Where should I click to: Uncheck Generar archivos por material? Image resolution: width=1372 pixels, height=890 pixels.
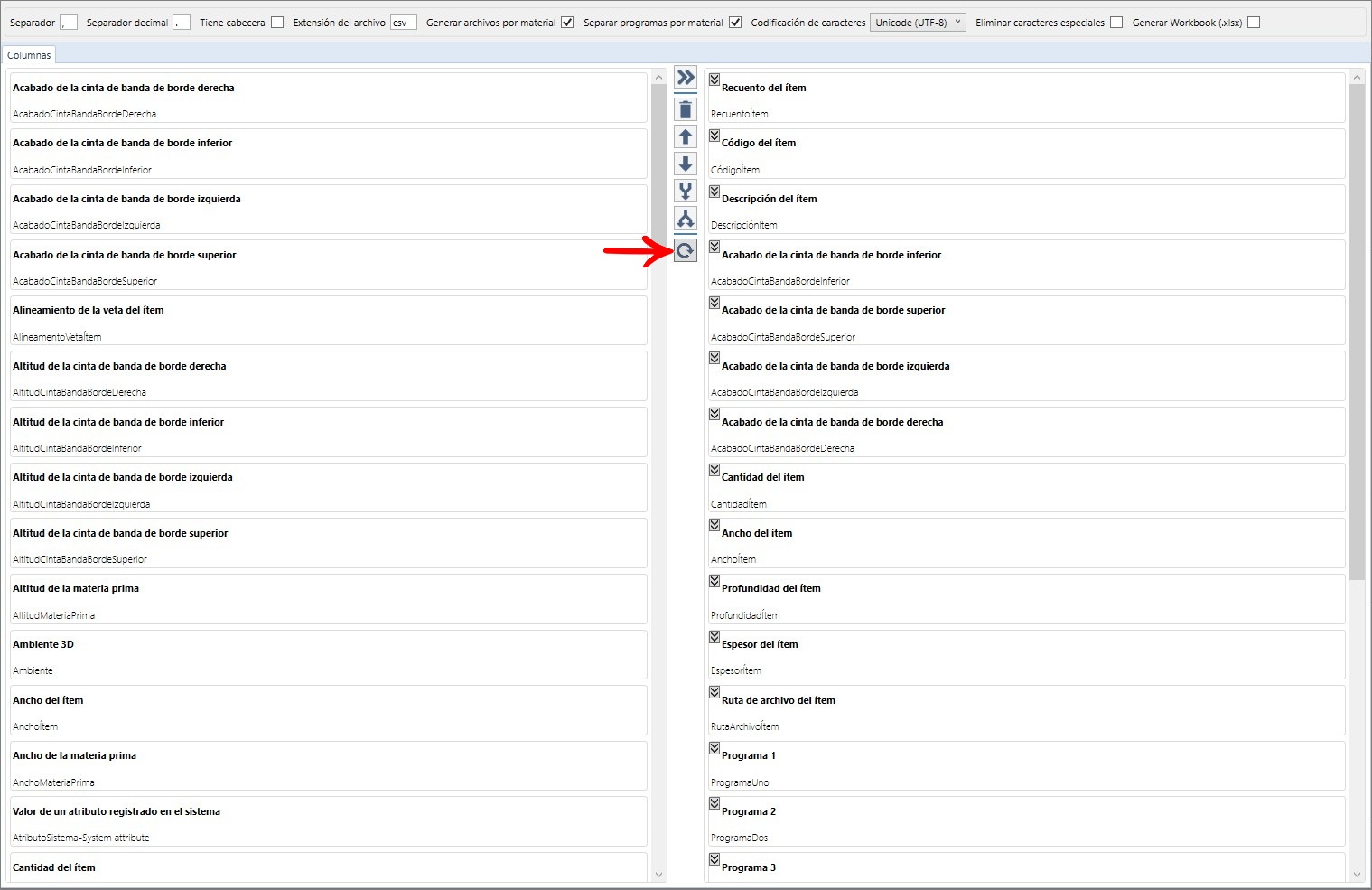(x=567, y=23)
